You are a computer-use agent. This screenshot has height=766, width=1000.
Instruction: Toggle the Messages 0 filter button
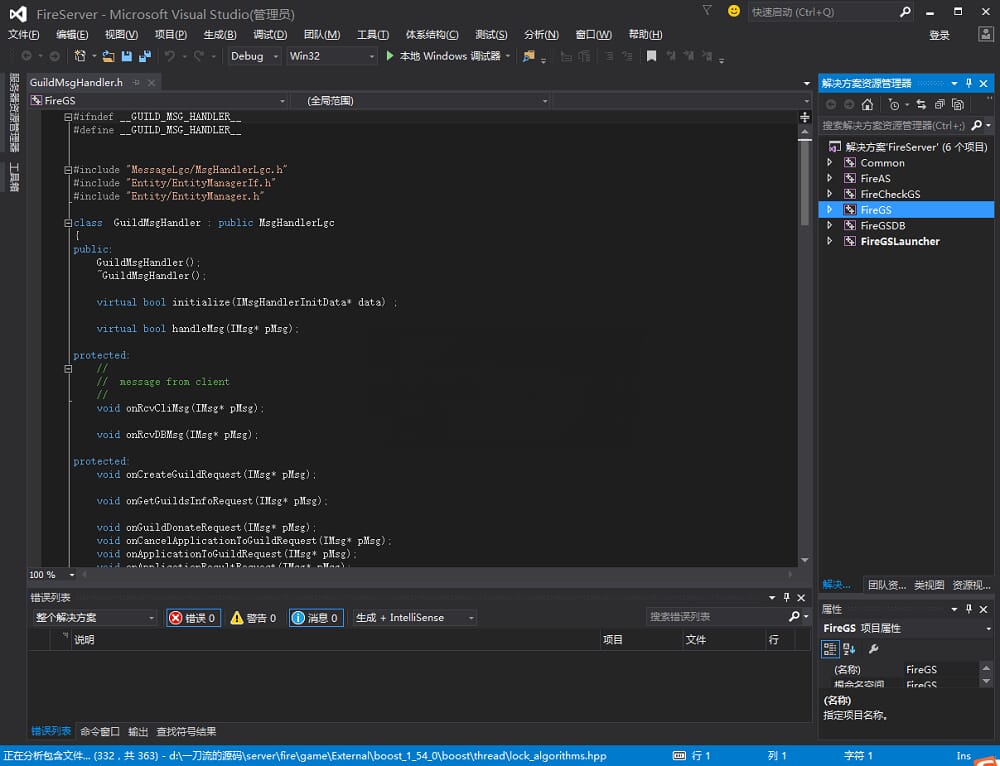point(316,617)
